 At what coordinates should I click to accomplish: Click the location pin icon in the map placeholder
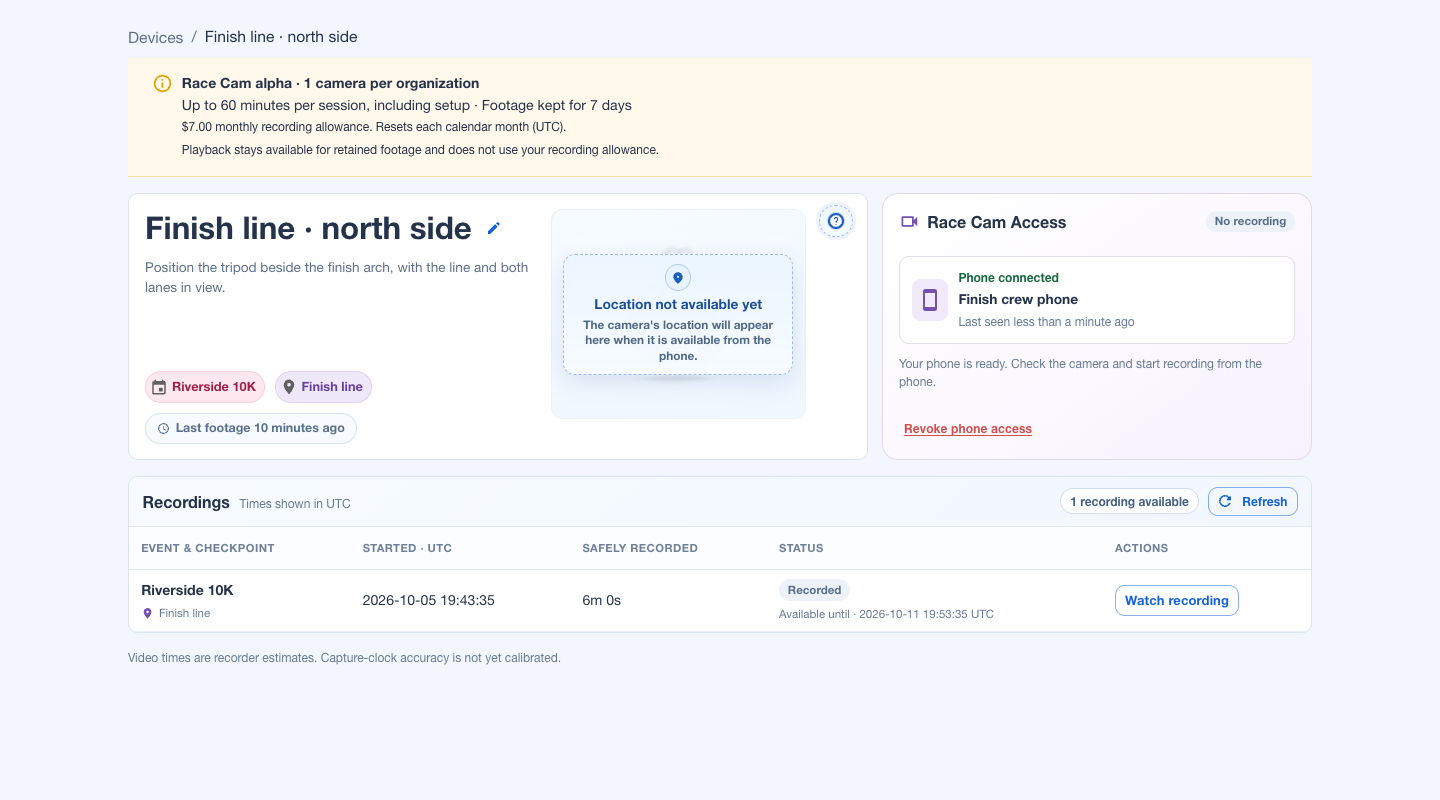678,278
